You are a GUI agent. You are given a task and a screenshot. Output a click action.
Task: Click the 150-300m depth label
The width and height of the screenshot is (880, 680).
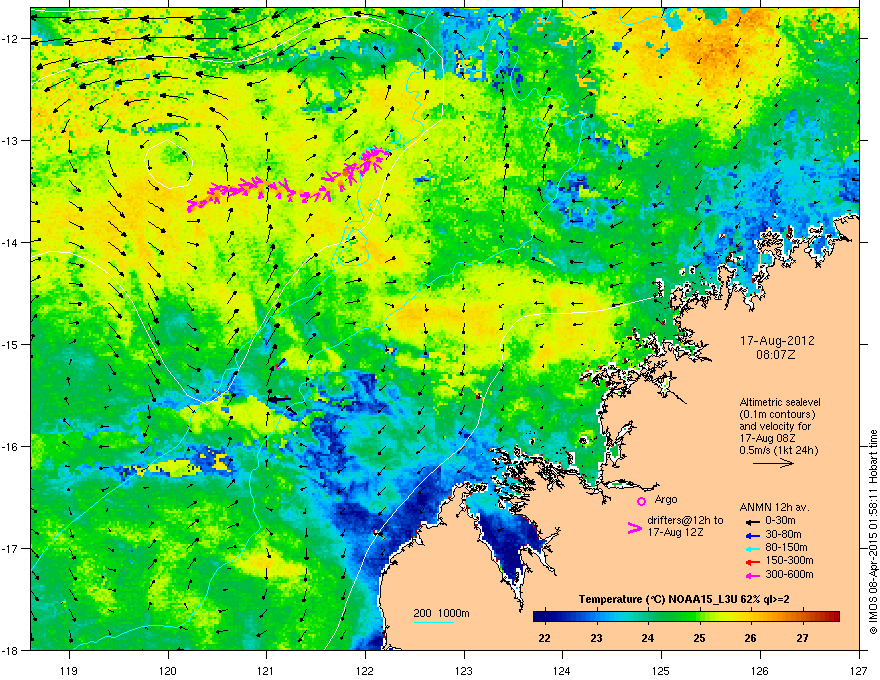coord(789,560)
